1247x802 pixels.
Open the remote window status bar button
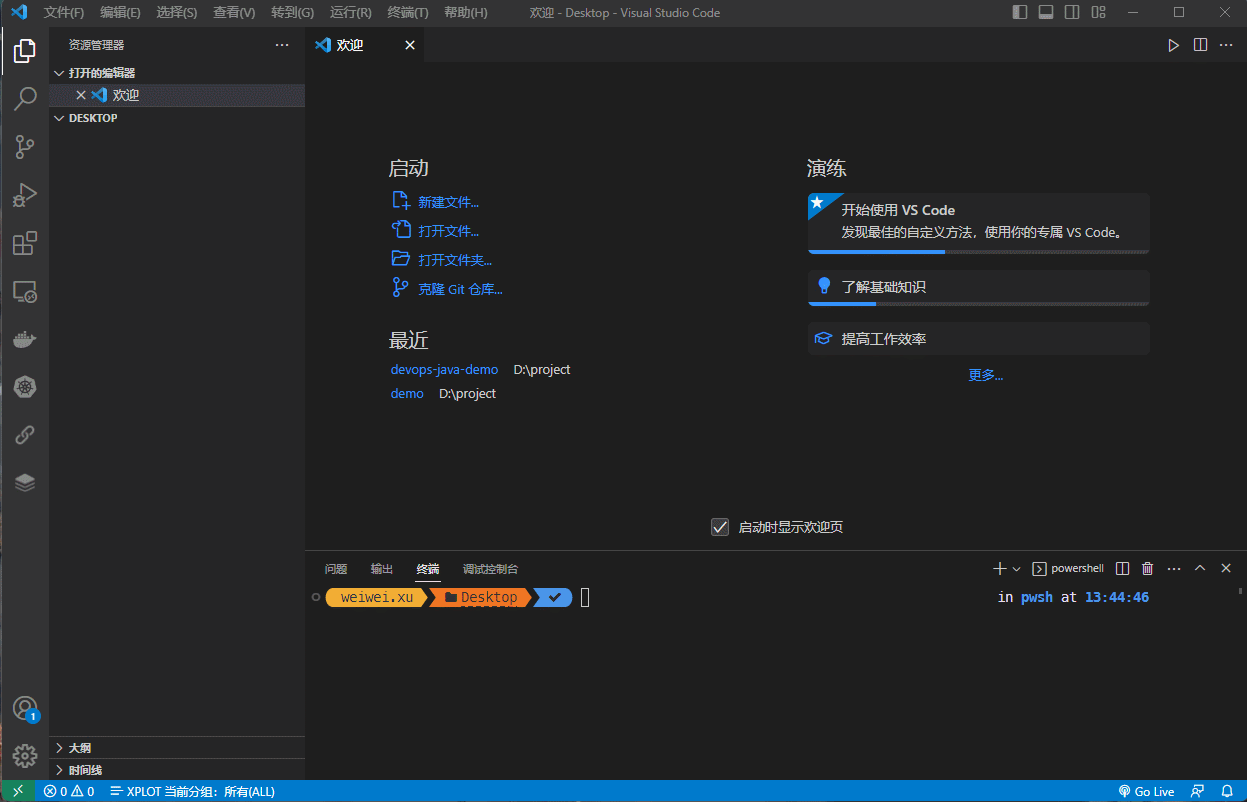click(17, 791)
